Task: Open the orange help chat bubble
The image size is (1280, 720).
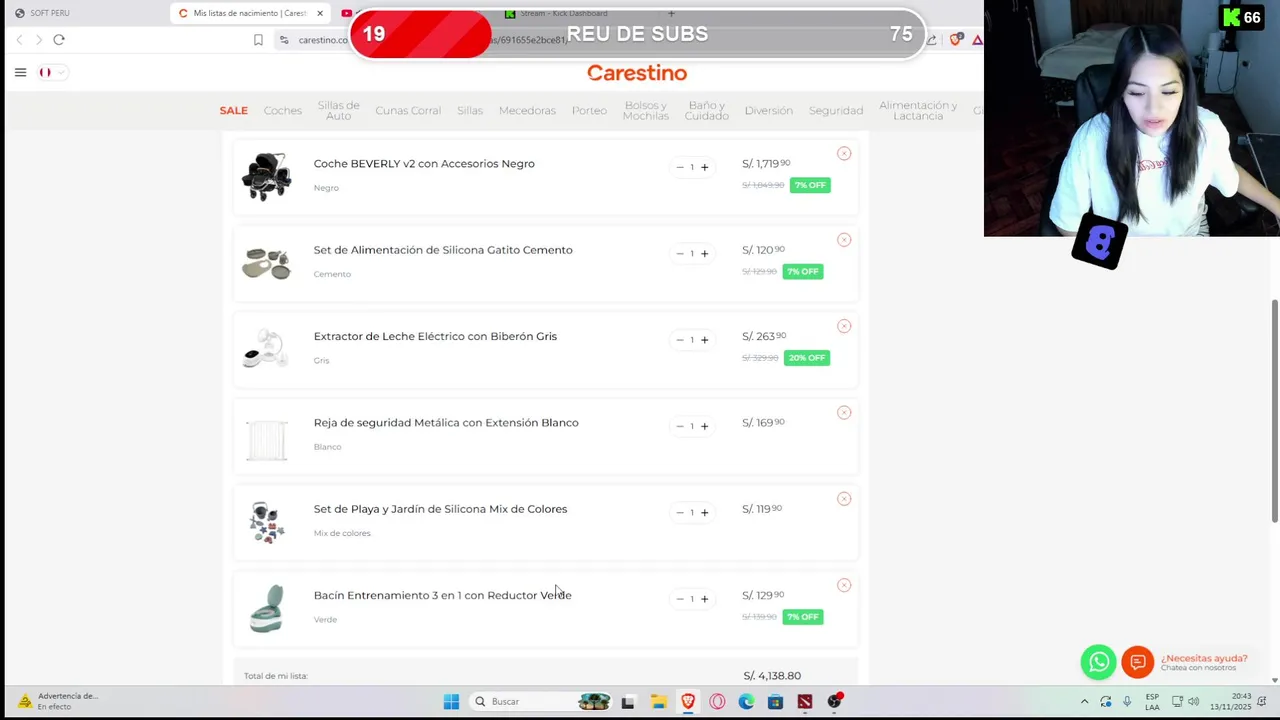Action: click(1137, 662)
